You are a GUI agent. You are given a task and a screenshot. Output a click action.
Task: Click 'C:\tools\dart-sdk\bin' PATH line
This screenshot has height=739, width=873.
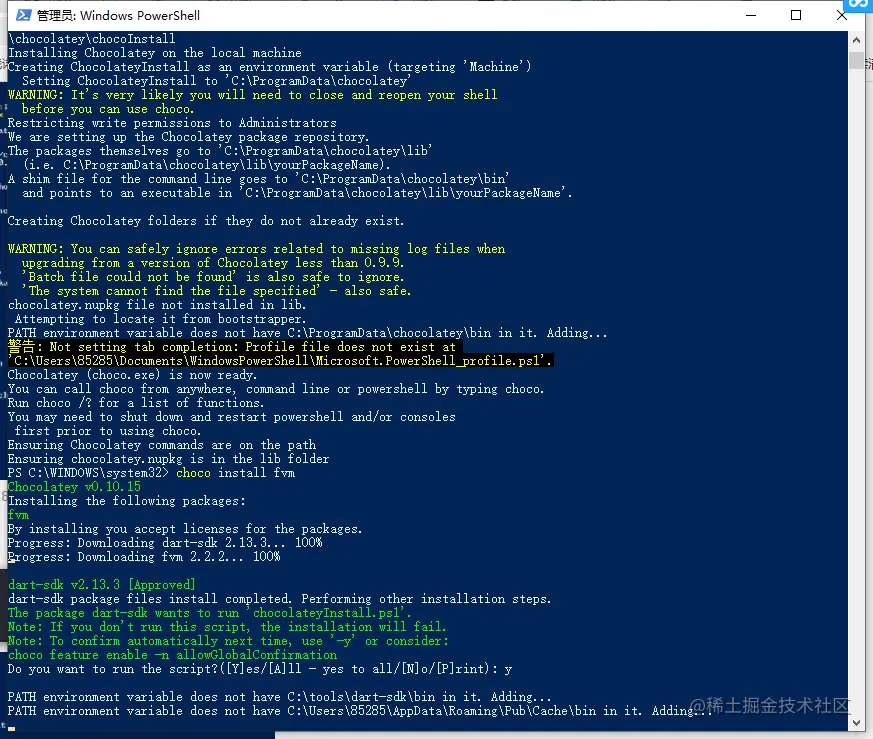[x=279, y=697]
